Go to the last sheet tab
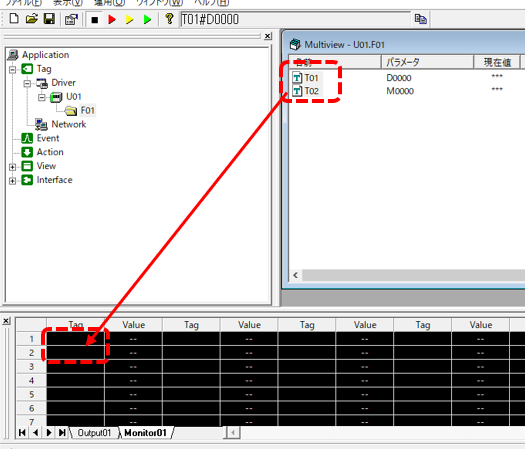525x449 pixels. [x=62, y=433]
